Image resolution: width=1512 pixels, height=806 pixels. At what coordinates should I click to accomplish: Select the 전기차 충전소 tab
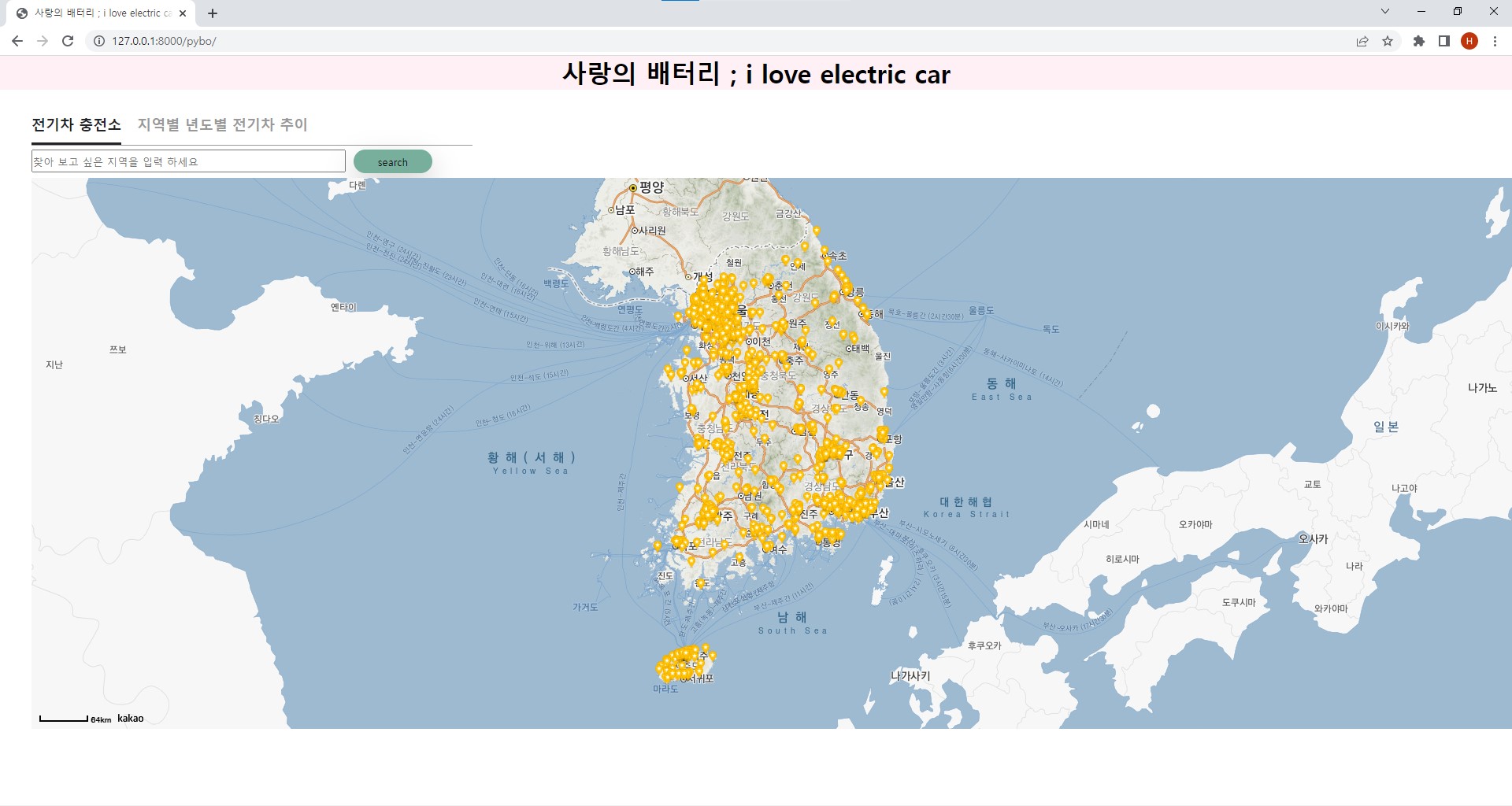(76, 125)
